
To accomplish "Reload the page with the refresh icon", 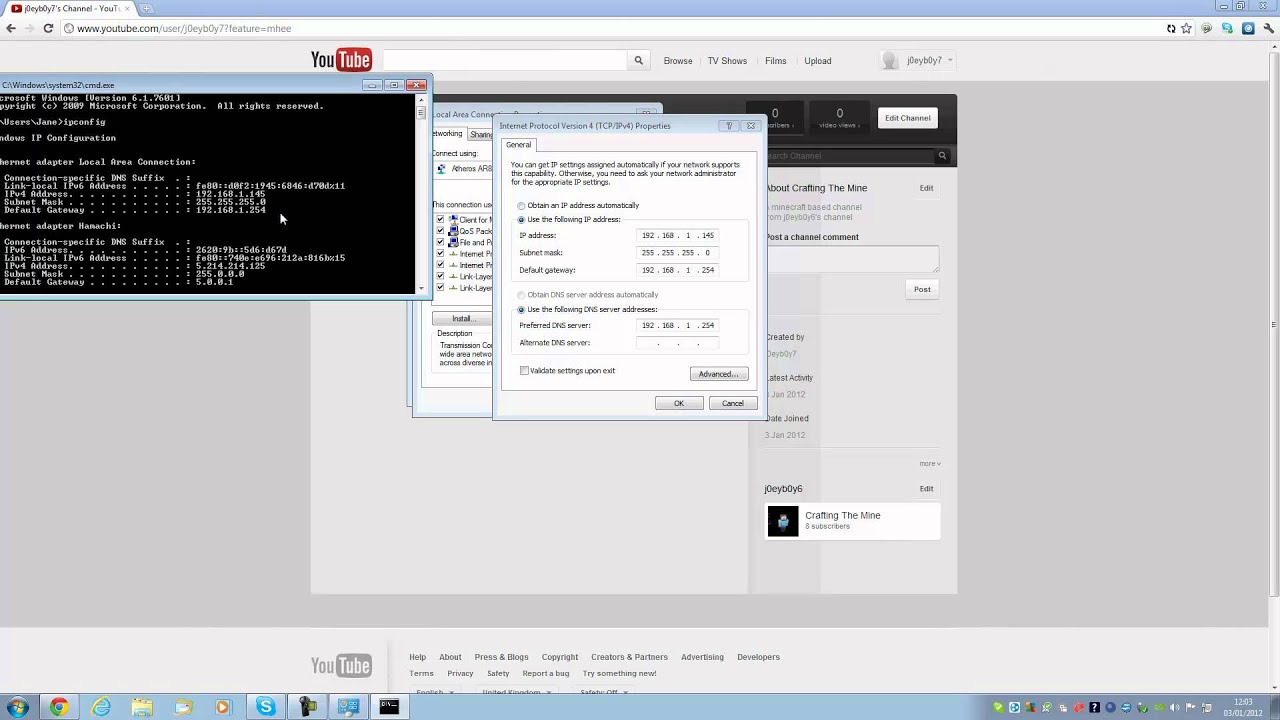I will click(48, 28).
